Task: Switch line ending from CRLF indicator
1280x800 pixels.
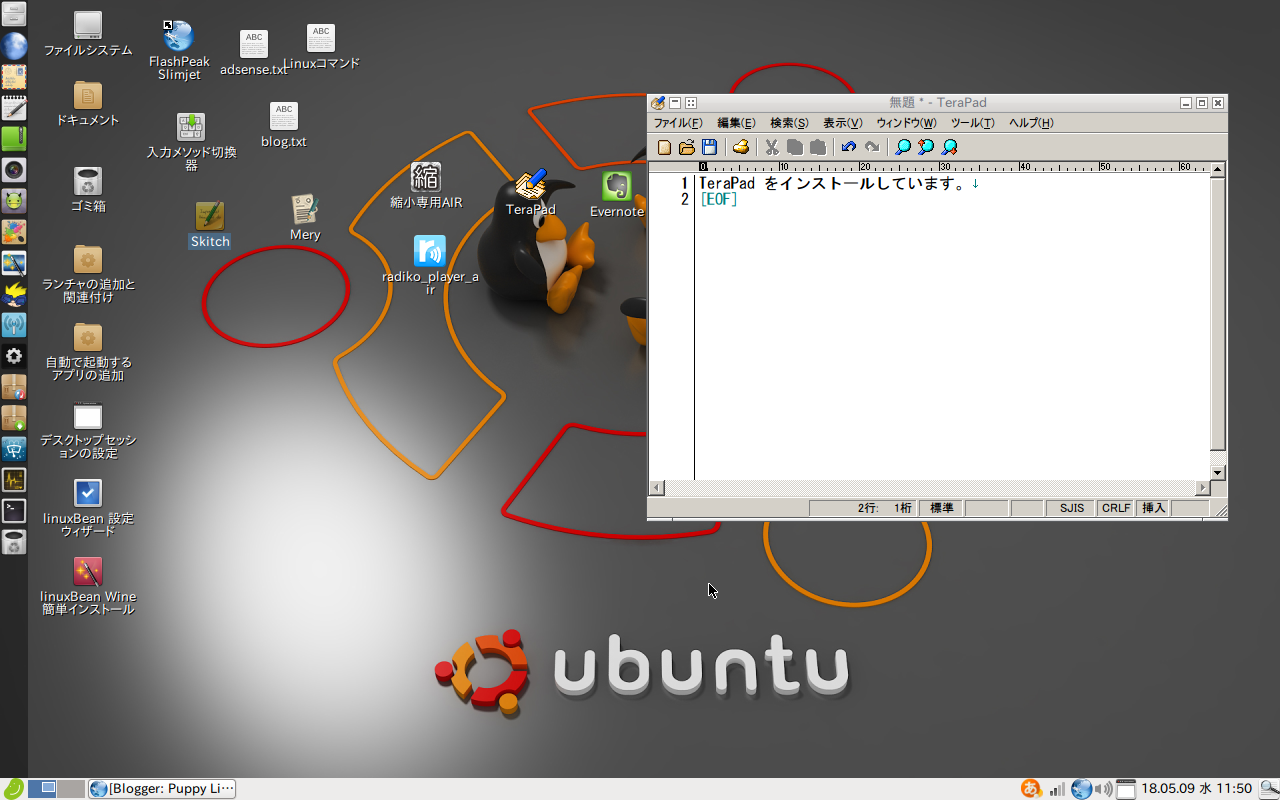Action: (1115, 508)
